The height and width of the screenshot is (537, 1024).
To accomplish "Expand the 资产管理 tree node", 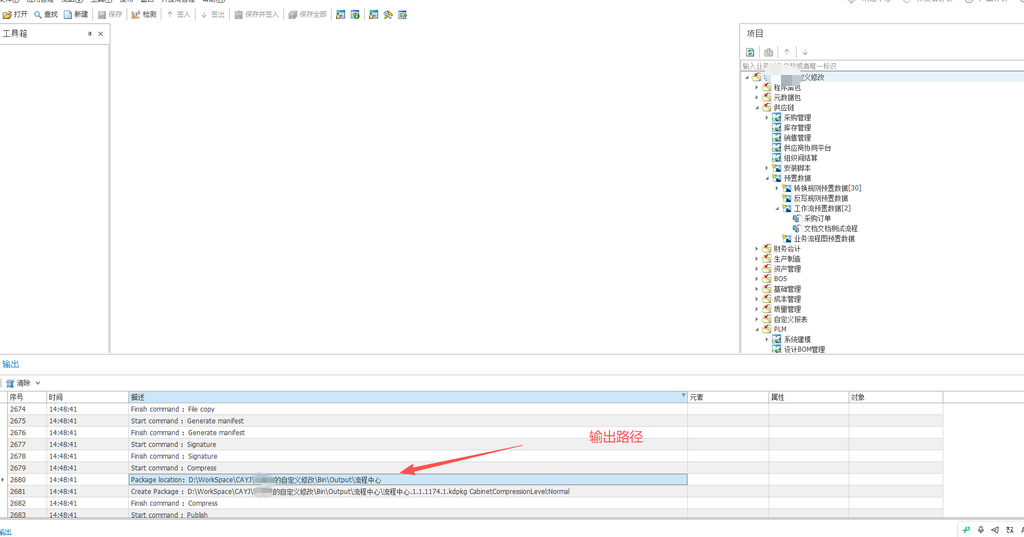I will (757, 269).
